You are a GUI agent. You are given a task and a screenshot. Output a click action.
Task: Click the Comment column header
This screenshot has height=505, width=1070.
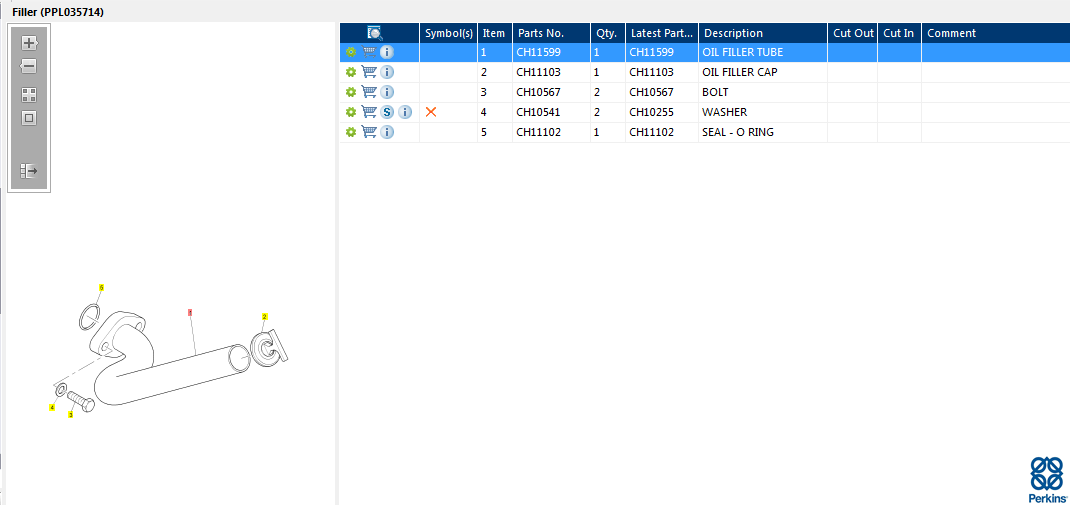(x=996, y=33)
